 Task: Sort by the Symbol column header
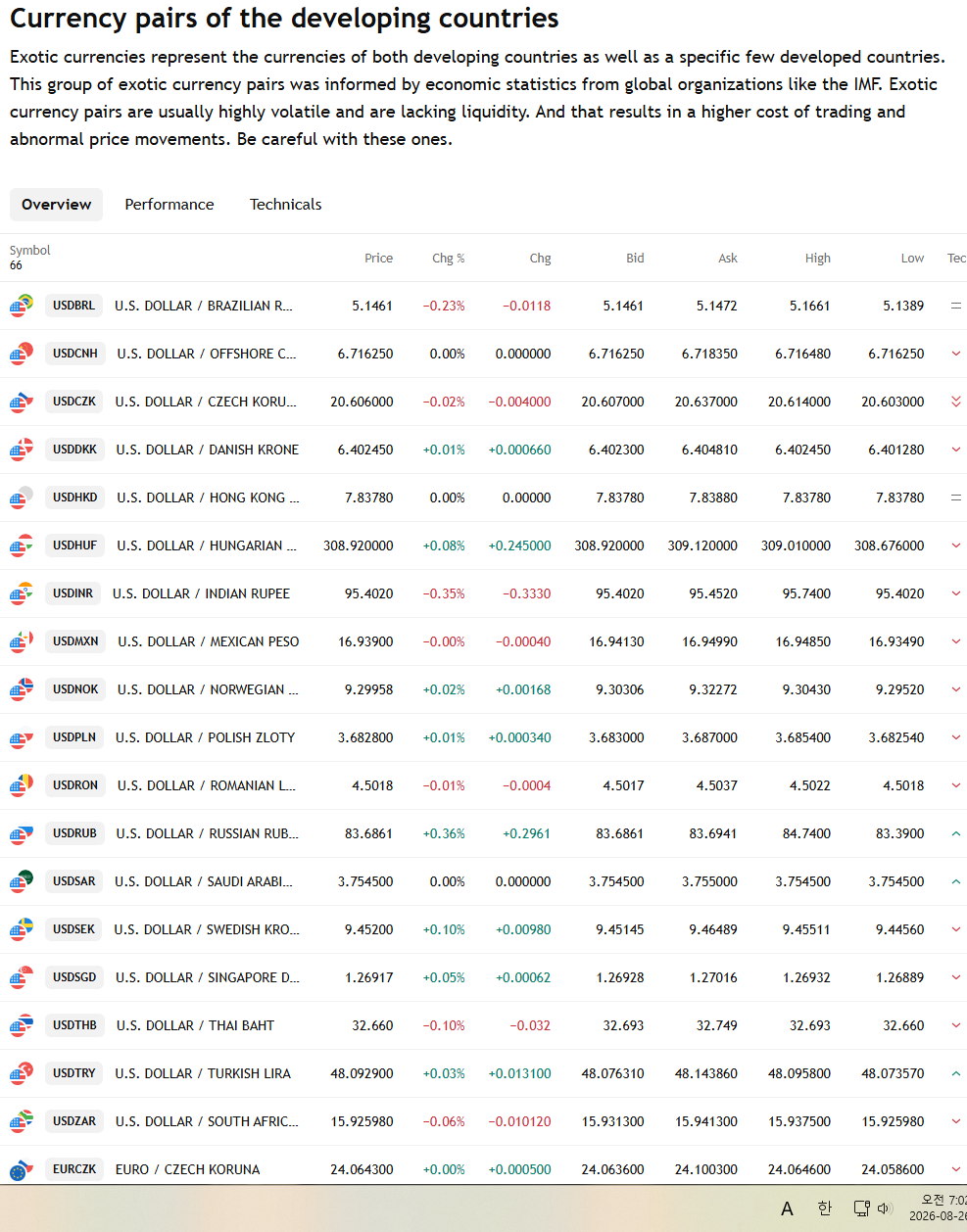tap(30, 251)
